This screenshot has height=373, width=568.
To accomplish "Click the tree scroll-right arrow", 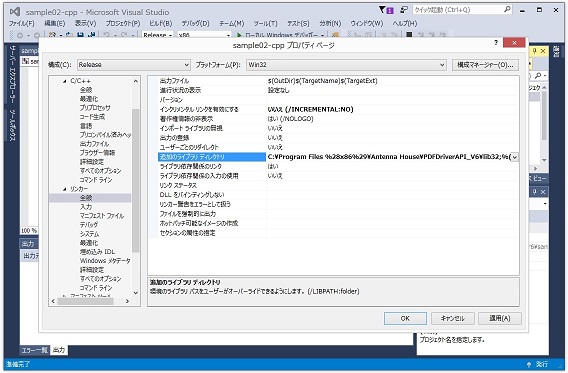I will click(x=128, y=301).
